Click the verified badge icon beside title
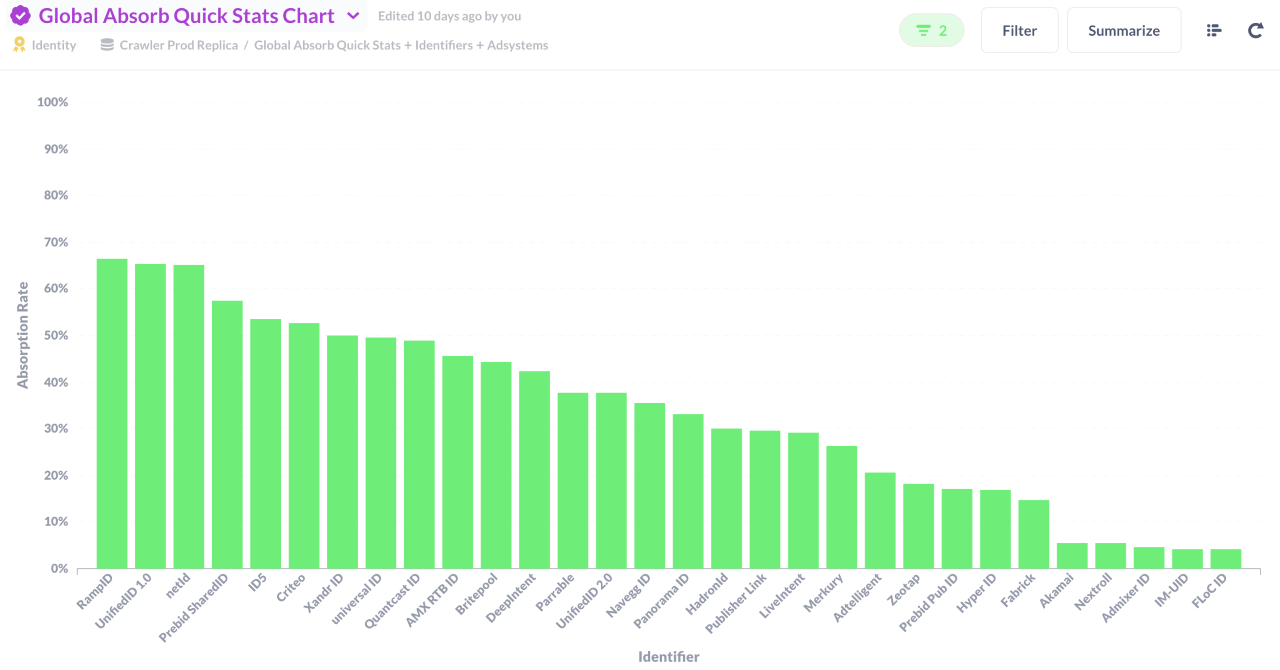 click(20, 16)
